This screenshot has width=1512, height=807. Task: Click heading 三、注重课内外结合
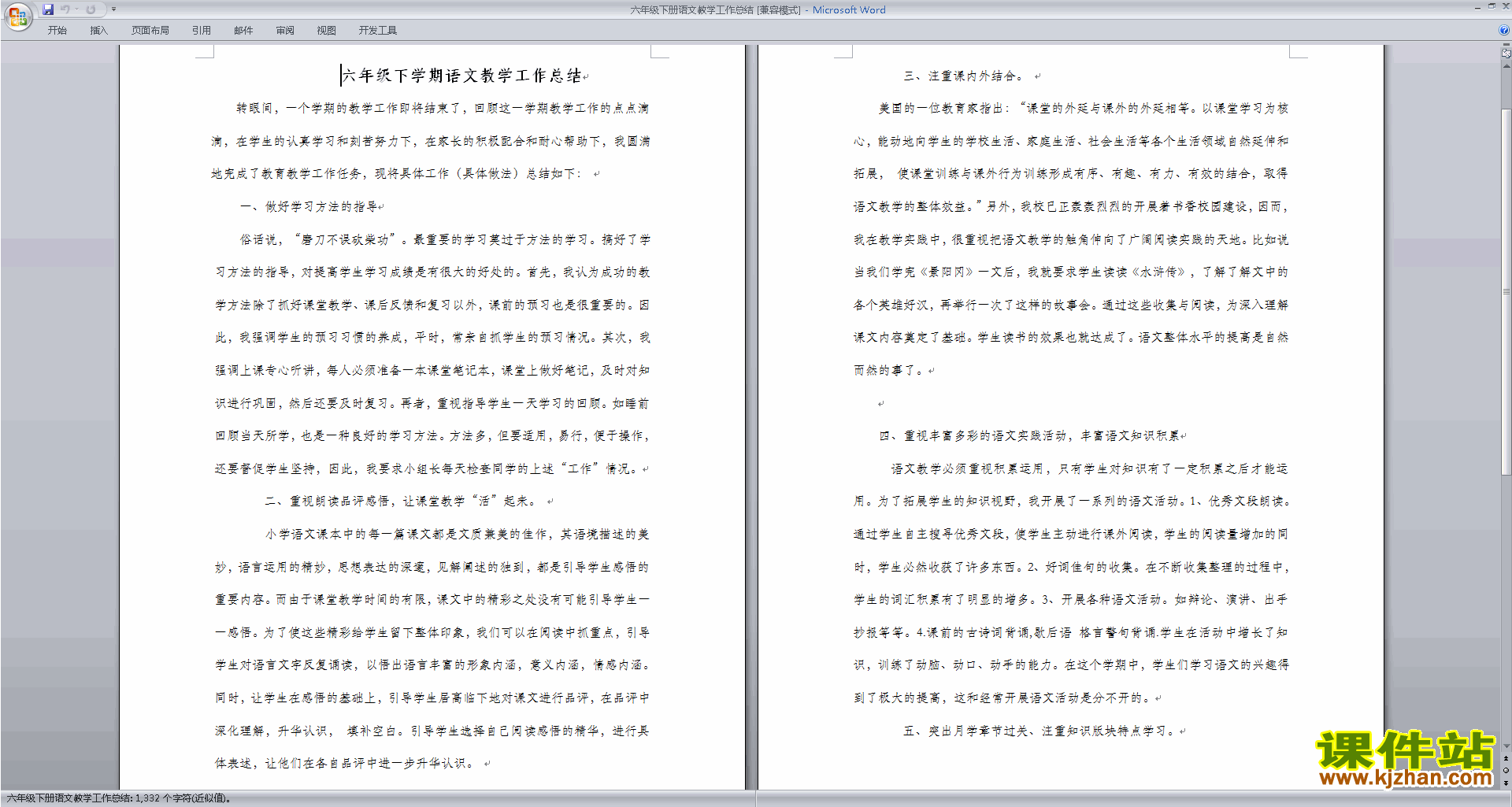click(964, 76)
